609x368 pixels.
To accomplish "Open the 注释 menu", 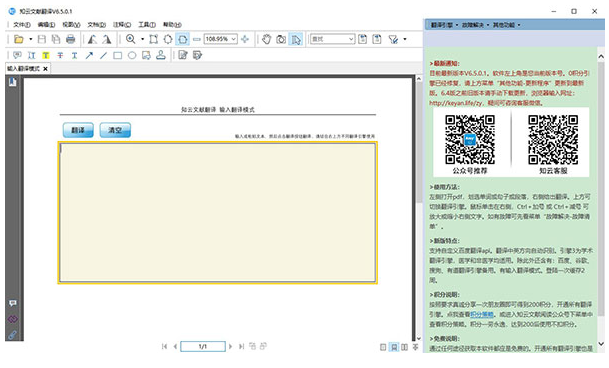I will click(x=122, y=25).
